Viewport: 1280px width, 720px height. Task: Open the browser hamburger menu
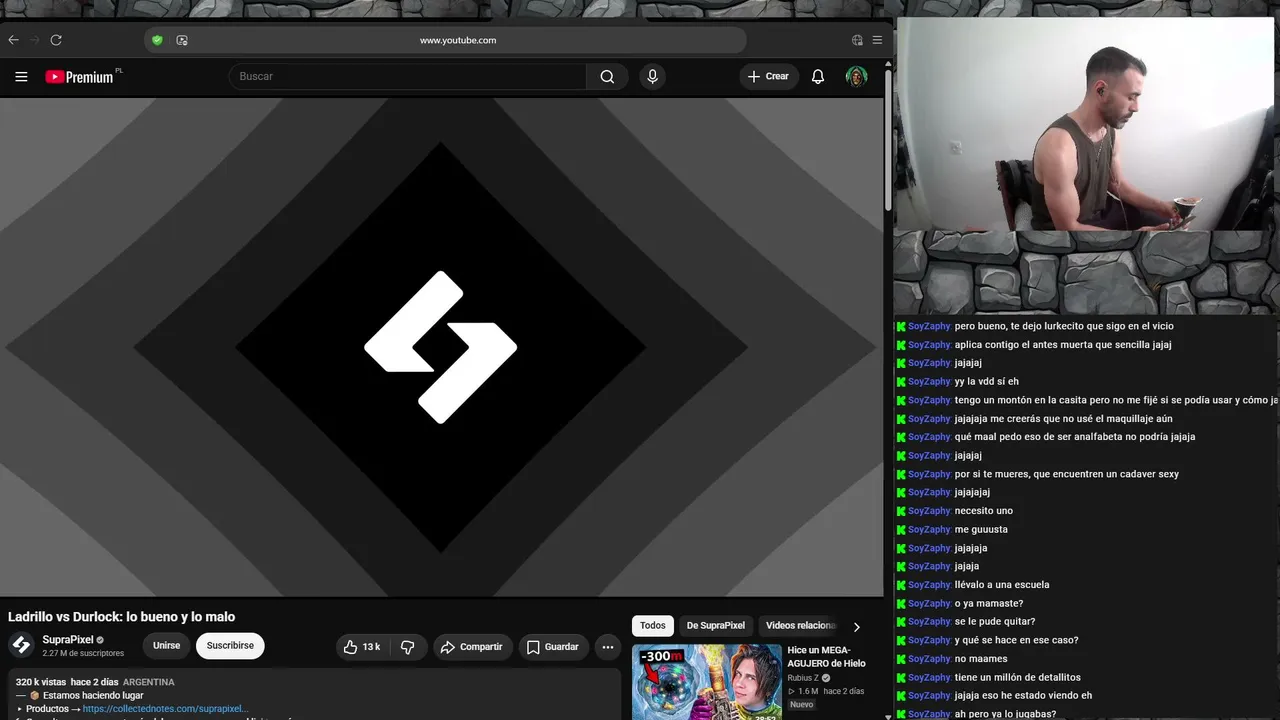click(877, 40)
